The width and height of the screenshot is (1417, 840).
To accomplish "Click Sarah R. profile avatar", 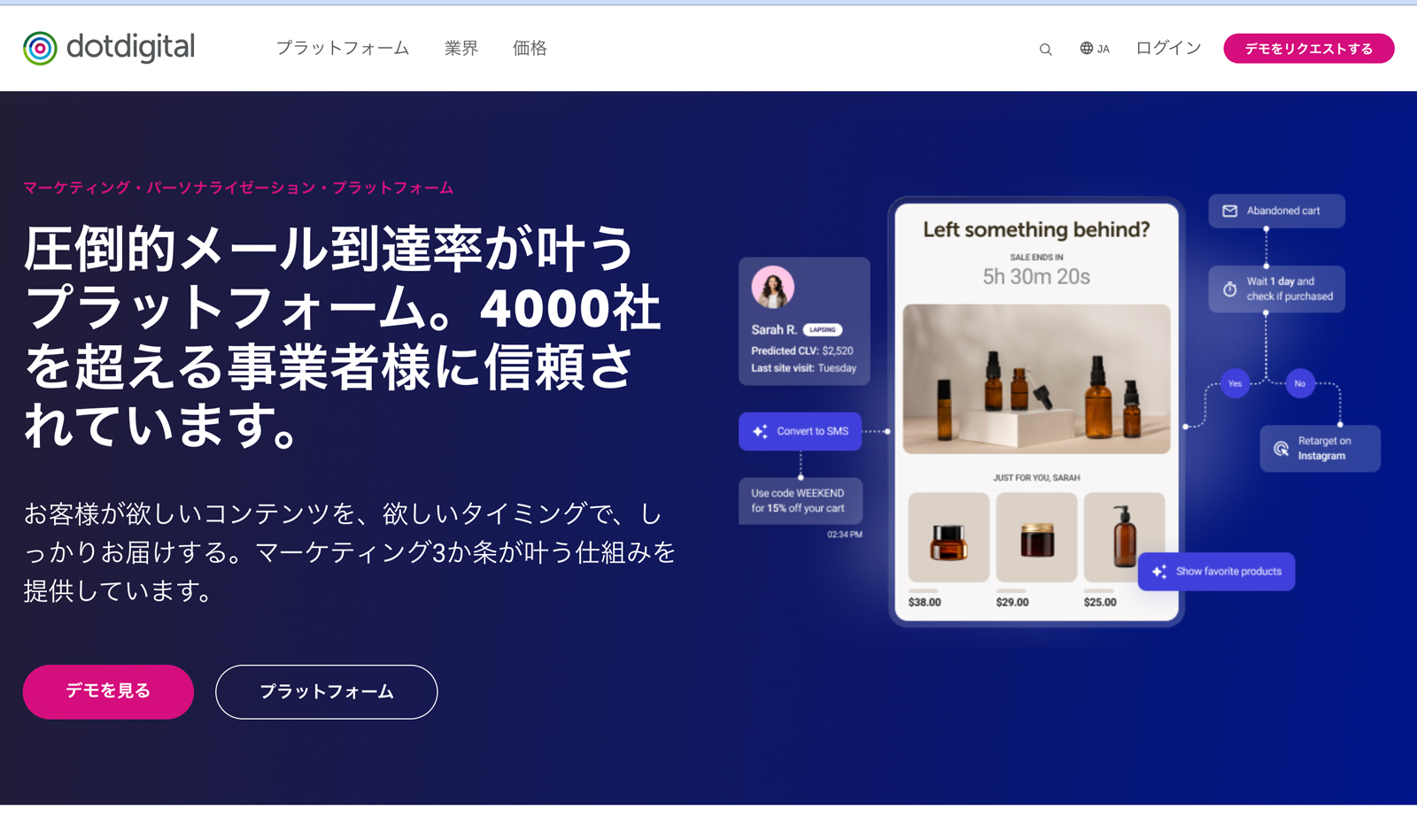I will click(x=772, y=287).
